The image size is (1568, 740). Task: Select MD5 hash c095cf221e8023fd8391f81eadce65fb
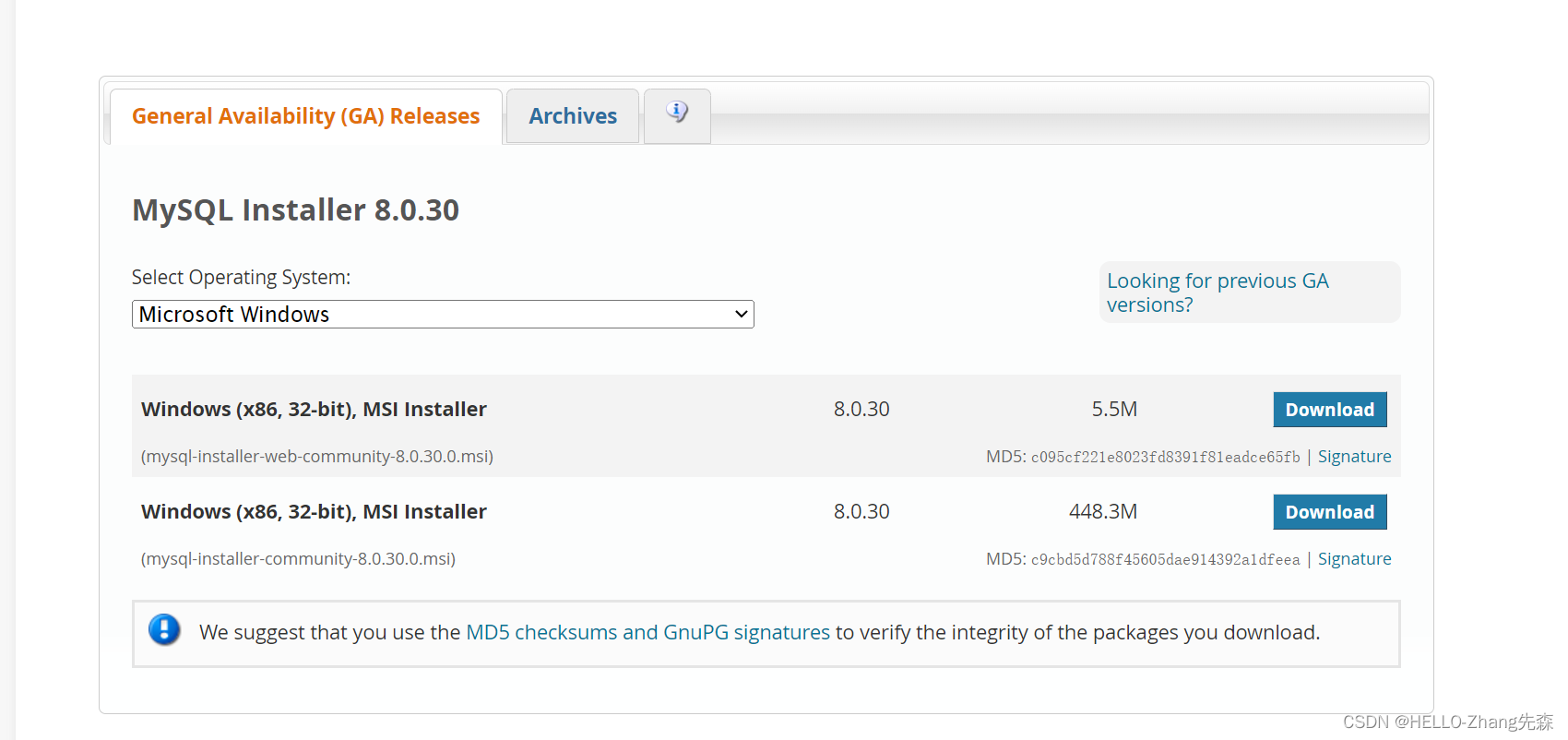point(1166,458)
